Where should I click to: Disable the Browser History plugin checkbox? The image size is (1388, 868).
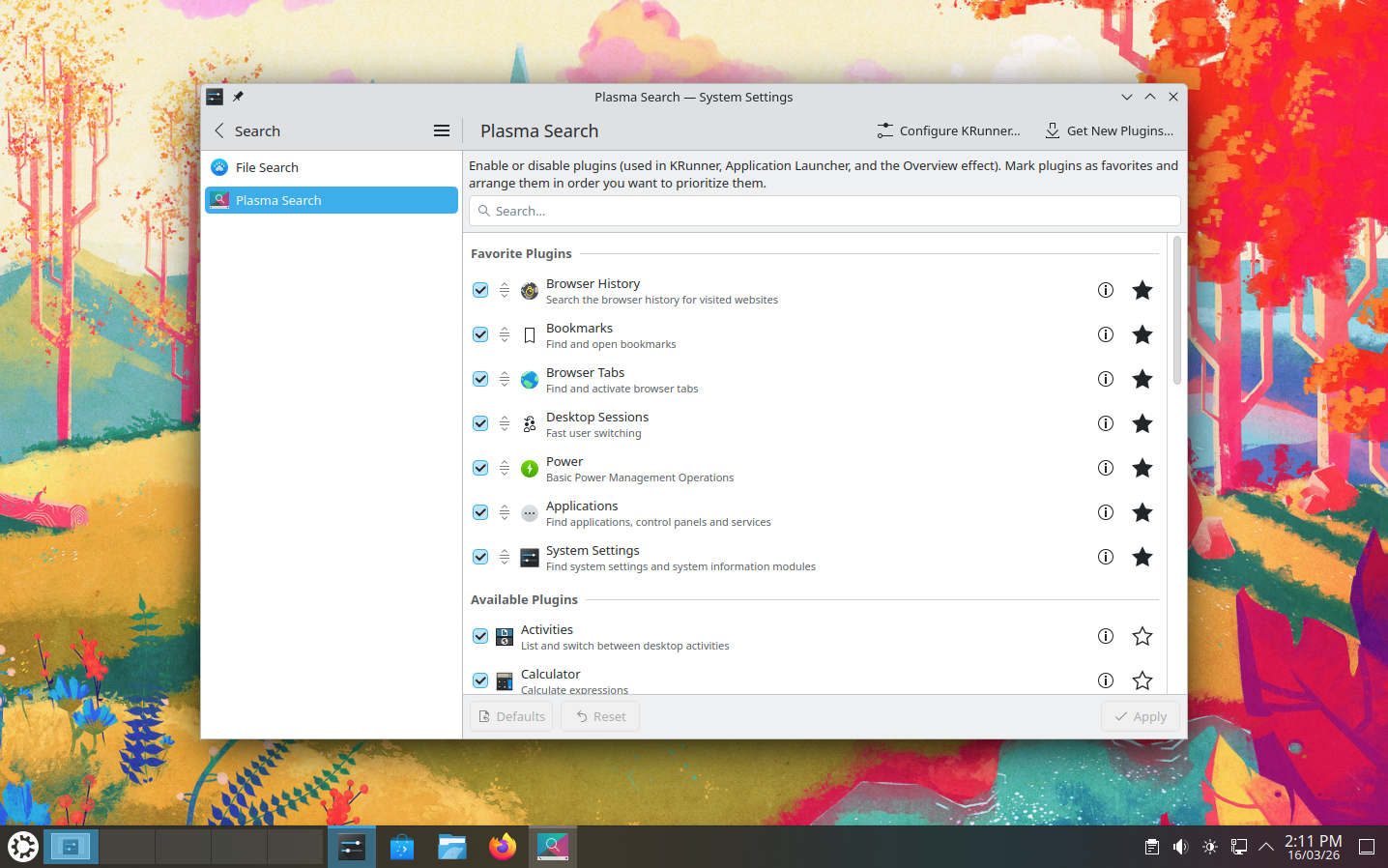480,290
